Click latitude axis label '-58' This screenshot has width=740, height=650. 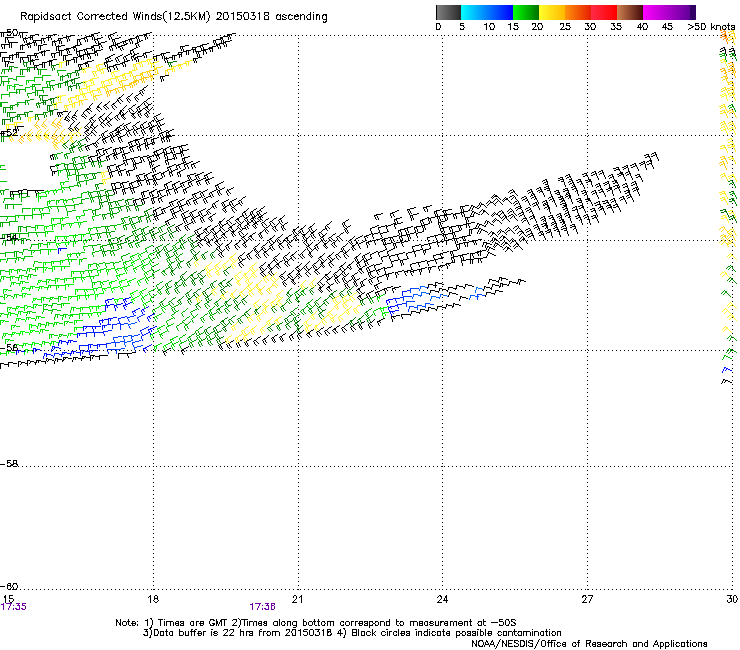9,464
